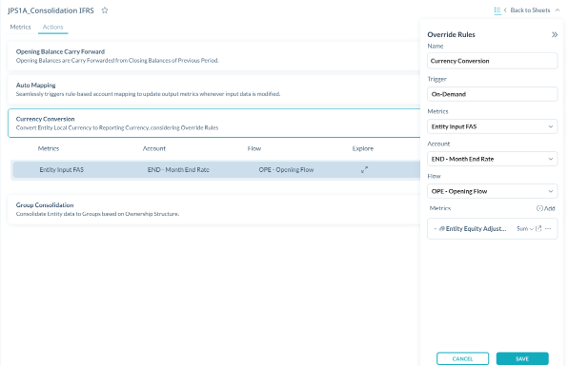Click the link icon before Entity Equity Adjust
Viewport: 568px width, 366px height.
pyautogui.click(x=442, y=229)
